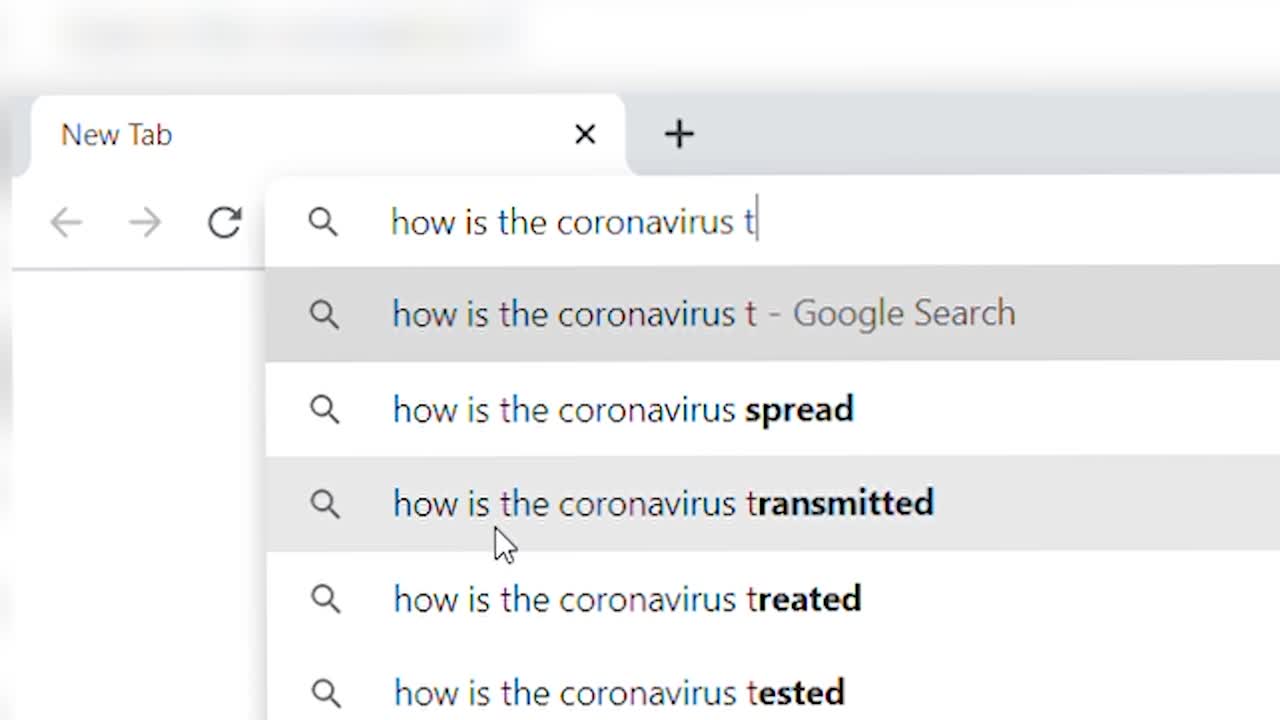
Task: Click the search icon beside 'how is the coronavirus treated'
Action: (324, 598)
